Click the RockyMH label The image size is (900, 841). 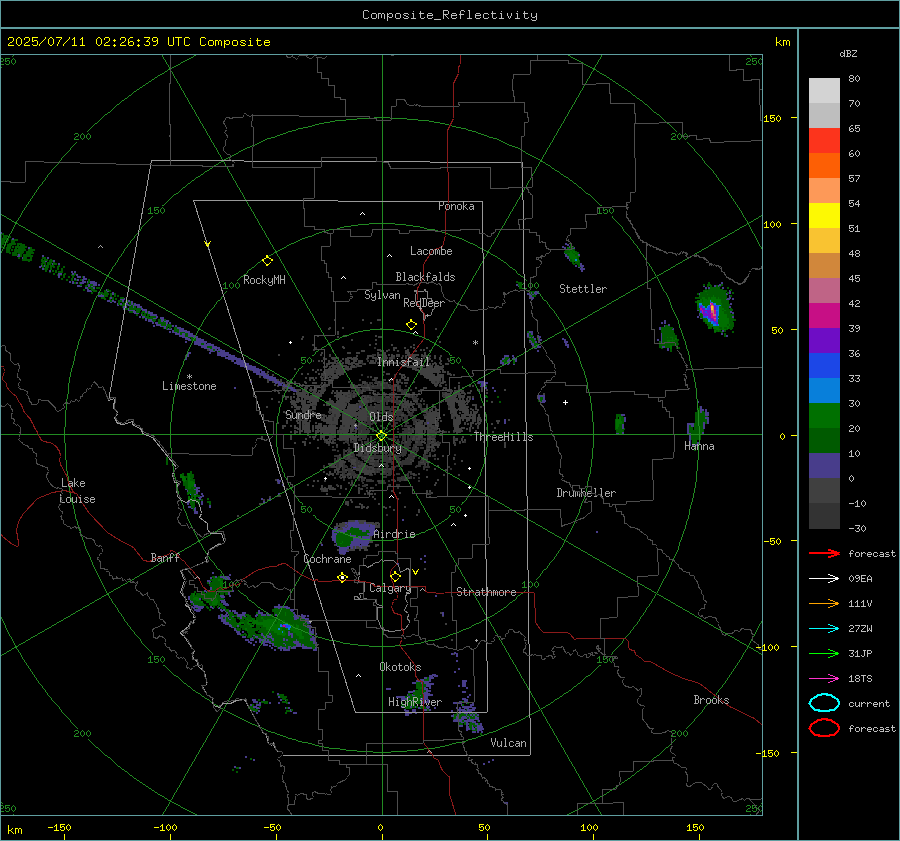click(264, 280)
